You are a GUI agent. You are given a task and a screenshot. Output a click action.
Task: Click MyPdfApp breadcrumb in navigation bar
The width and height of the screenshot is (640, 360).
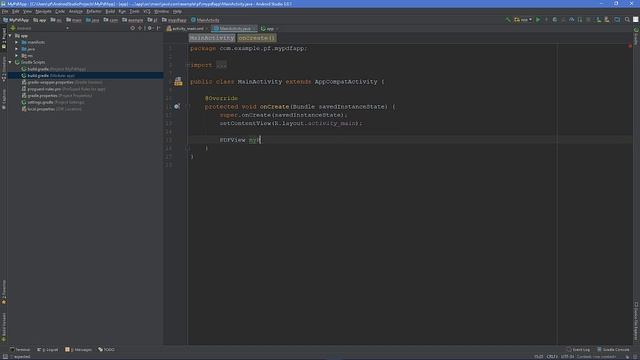16,20
